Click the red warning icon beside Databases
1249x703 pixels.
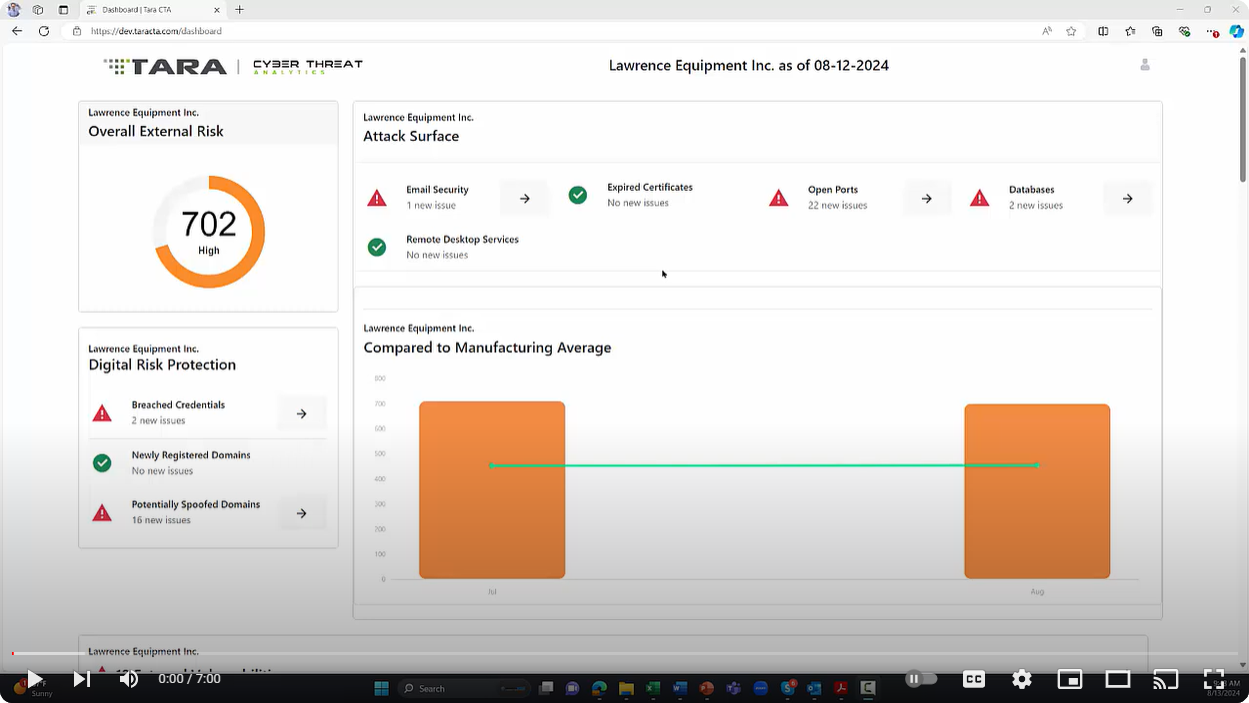979,198
